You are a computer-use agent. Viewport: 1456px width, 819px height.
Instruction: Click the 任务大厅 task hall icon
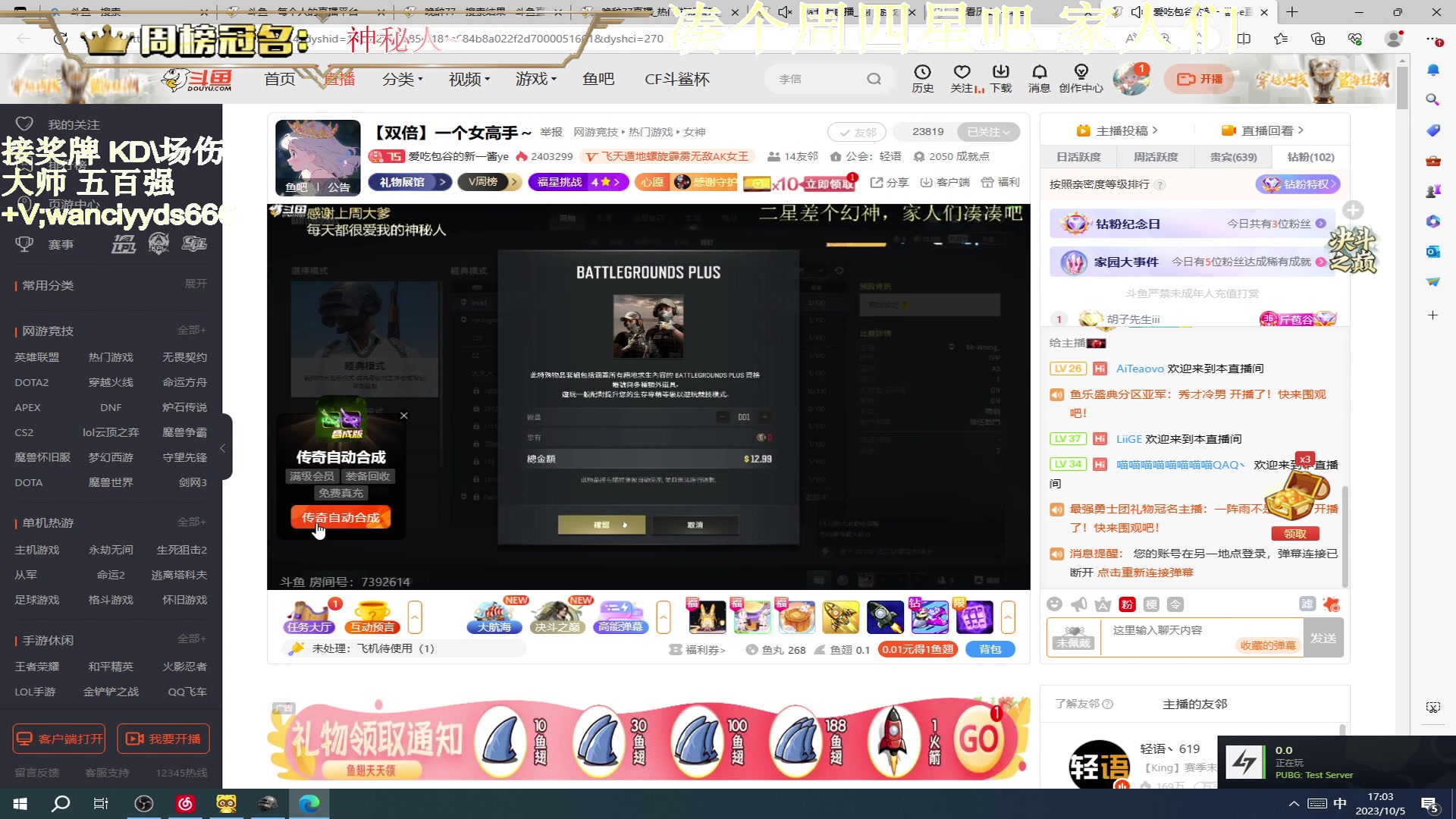310,617
